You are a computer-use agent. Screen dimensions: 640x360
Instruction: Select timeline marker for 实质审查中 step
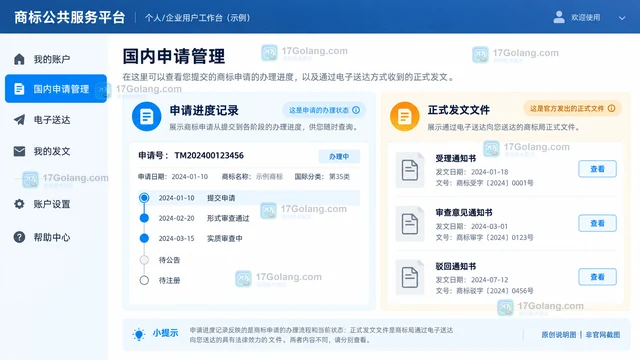tap(144, 238)
